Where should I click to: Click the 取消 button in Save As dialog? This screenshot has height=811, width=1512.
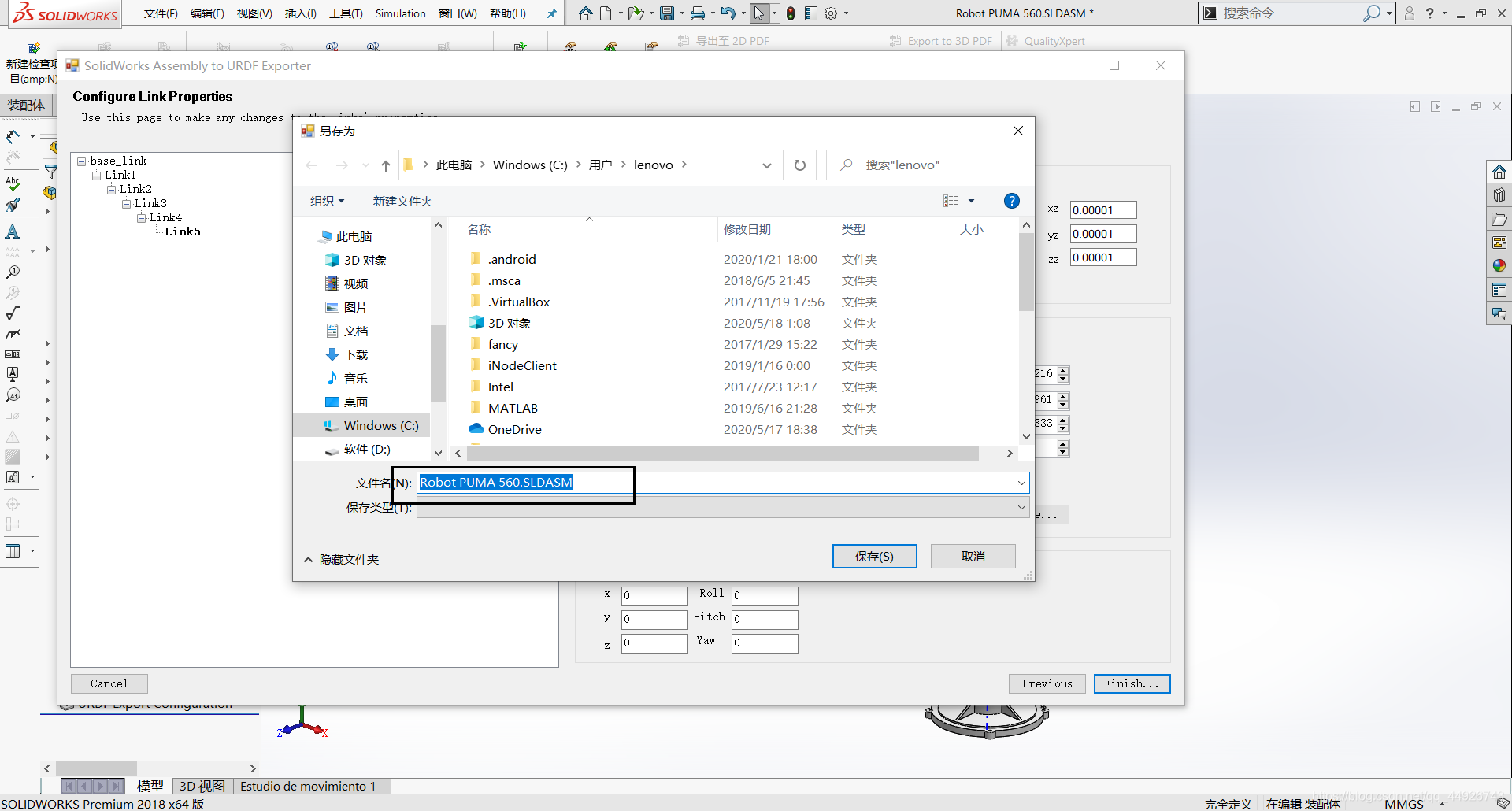973,556
